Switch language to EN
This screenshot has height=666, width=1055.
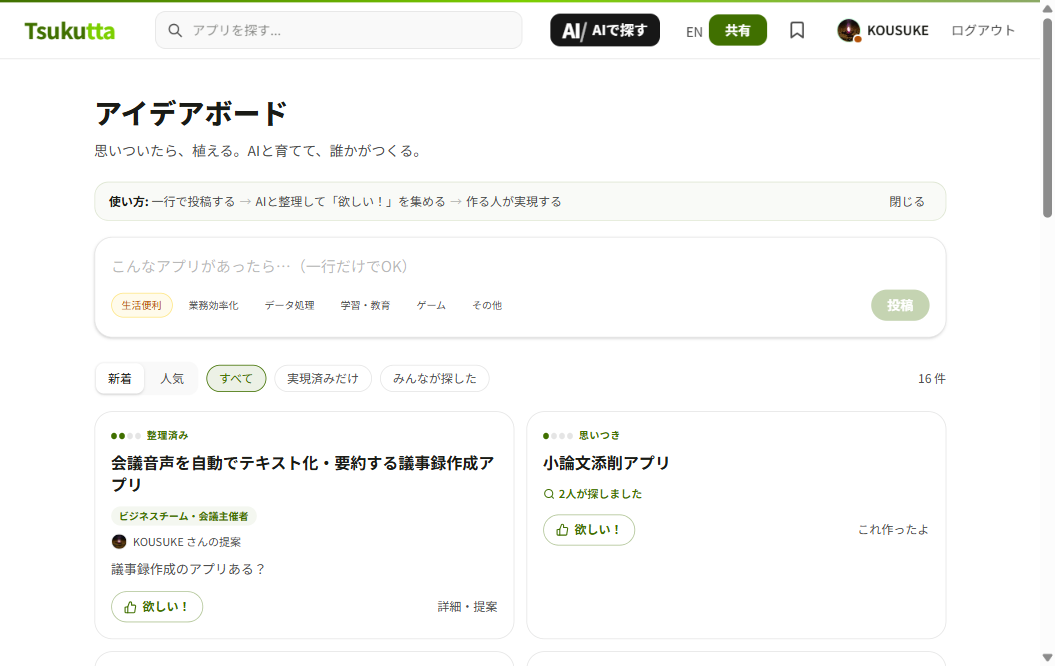694,32
